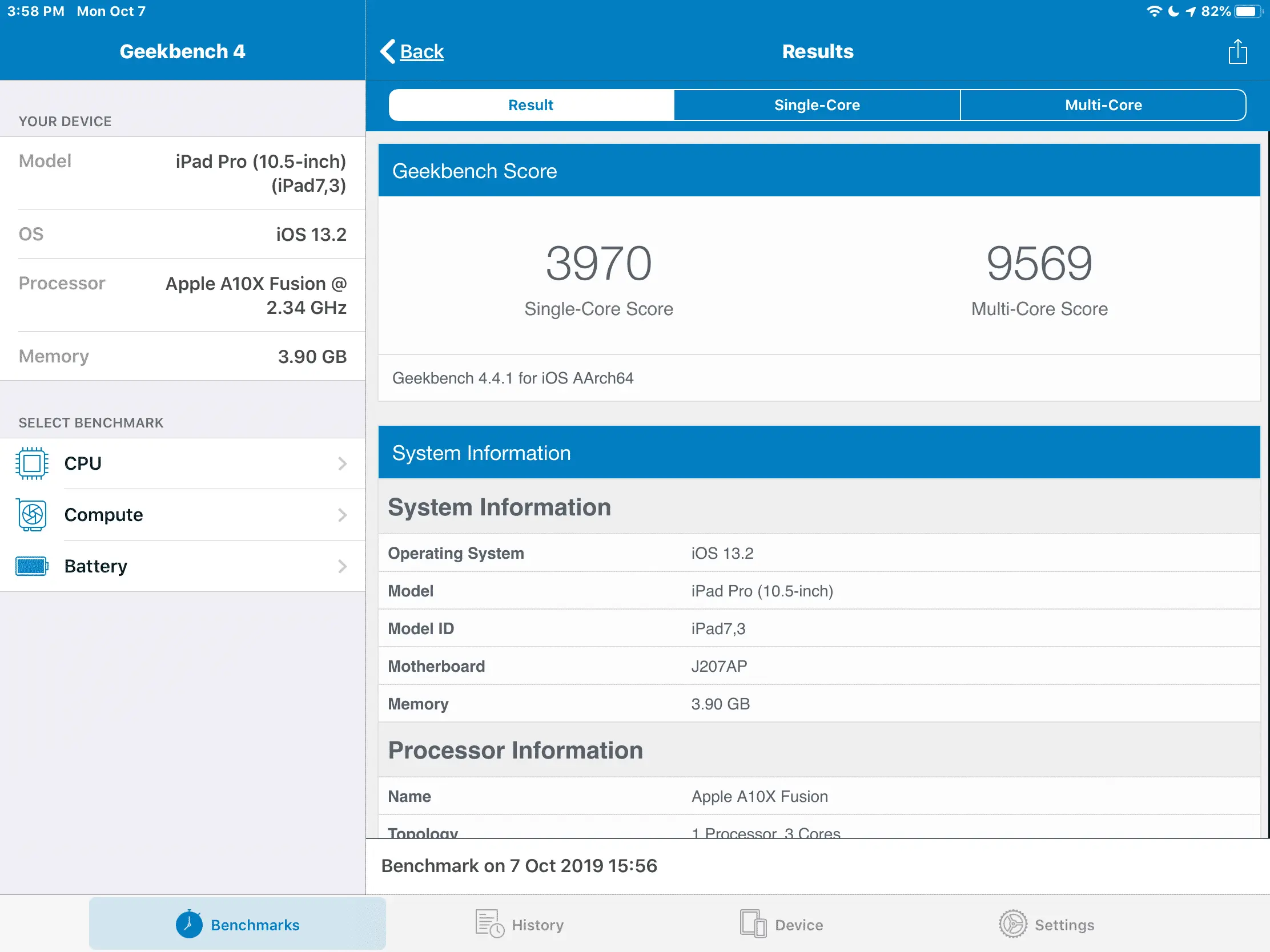Tap the Device icon in bottom bar
1270x952 pixels.
tap(753, 924)
